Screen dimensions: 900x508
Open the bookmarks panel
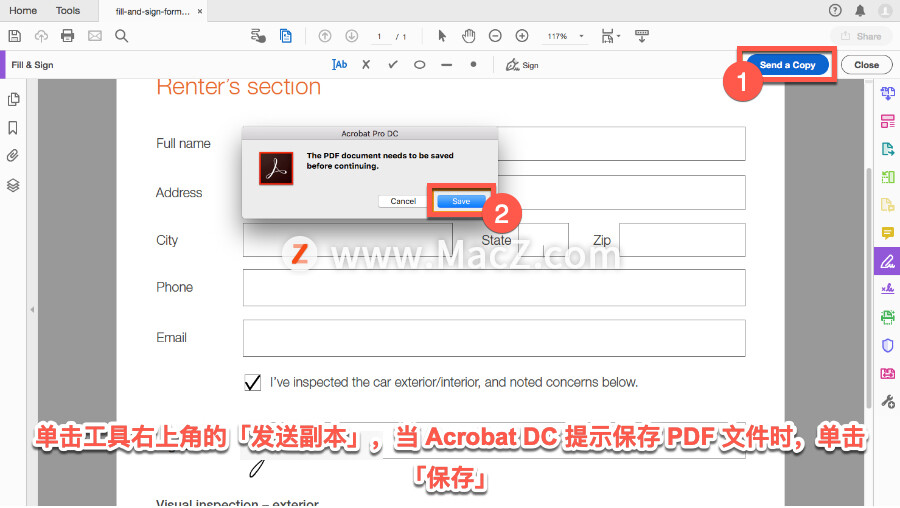pyautogui.click(x=13, y=127)
